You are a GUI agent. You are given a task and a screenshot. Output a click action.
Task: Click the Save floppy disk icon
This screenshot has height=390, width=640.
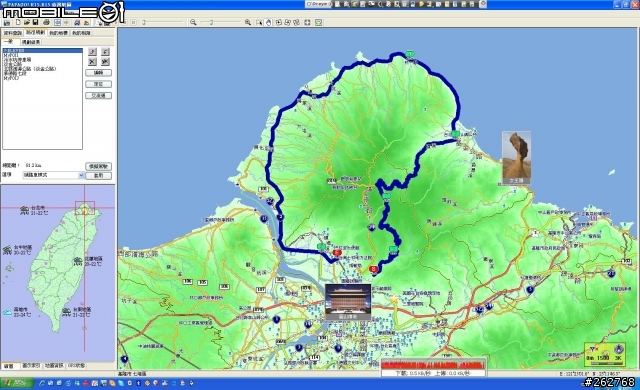tap(36, 22)
